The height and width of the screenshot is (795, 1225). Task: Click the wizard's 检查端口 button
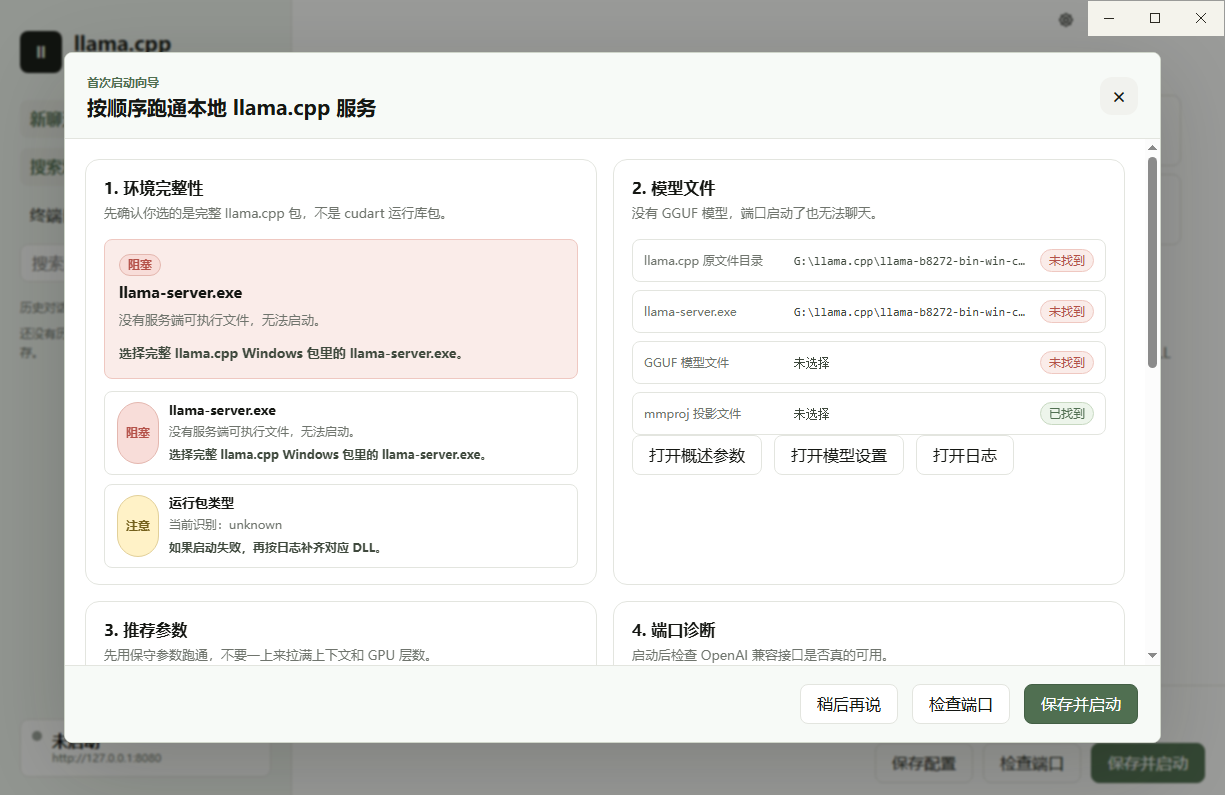(x=960, y=704)
